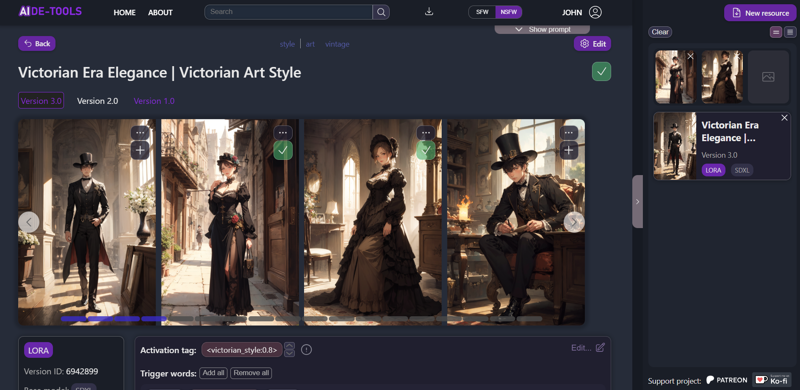Click the info icon beside activation tag
Image resolution: width=800 pixels, height=390 pixels.
(x=306, y=350)
